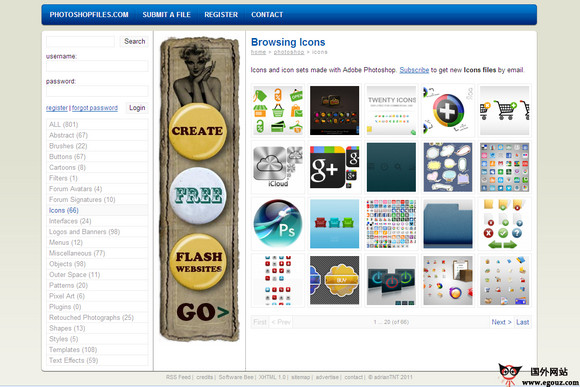Click the Login button

(137, 108)
